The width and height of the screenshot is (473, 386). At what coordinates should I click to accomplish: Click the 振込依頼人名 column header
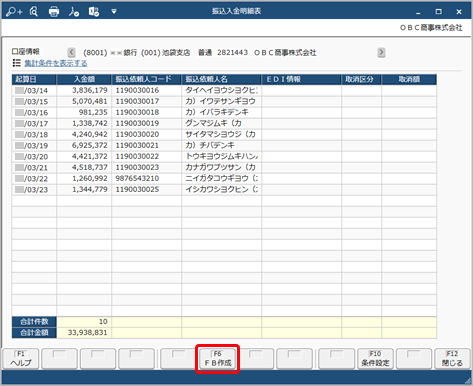click(x=221, y=79)
